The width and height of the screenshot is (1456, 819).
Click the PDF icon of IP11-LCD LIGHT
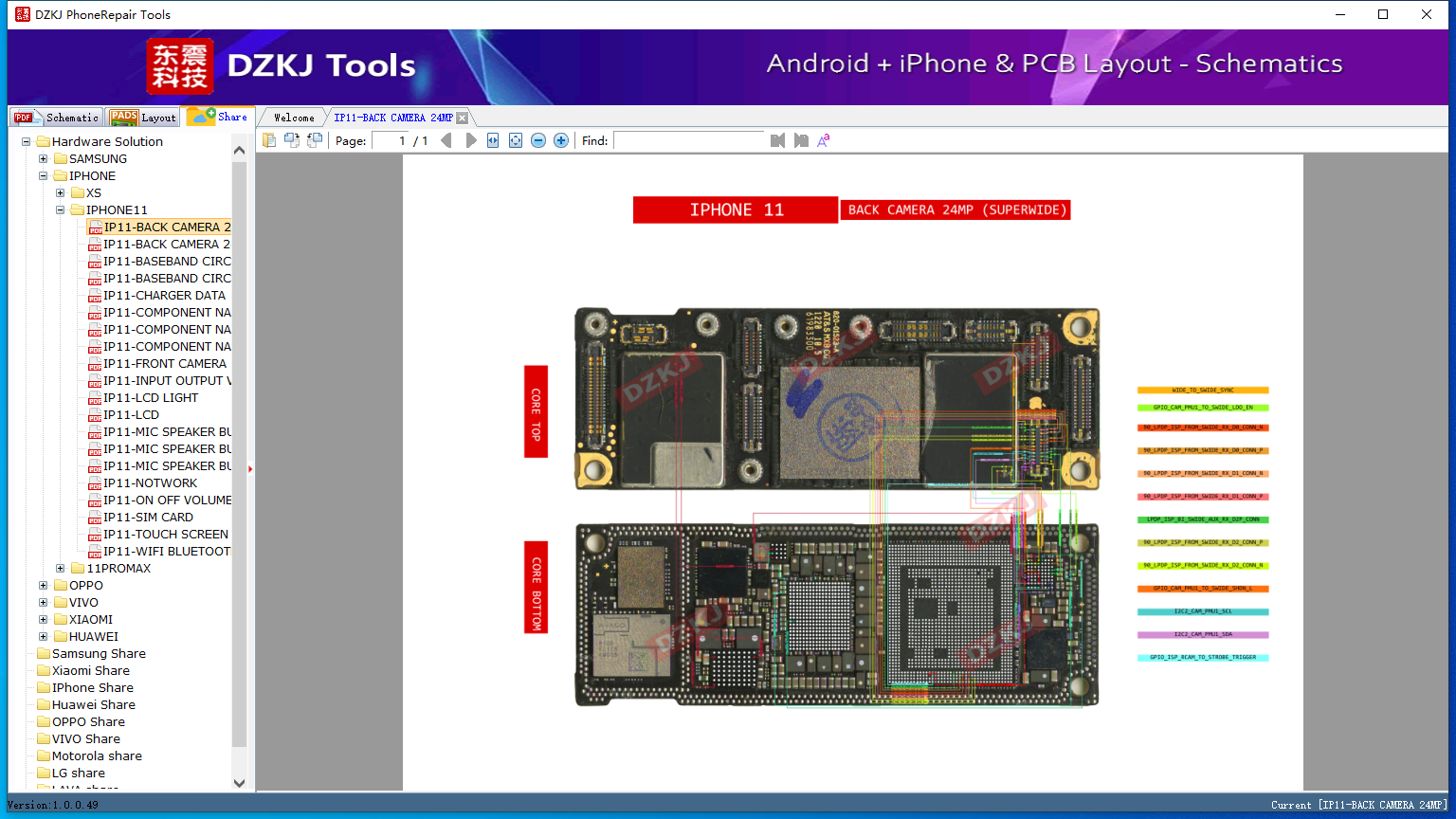tap(95, 398)
